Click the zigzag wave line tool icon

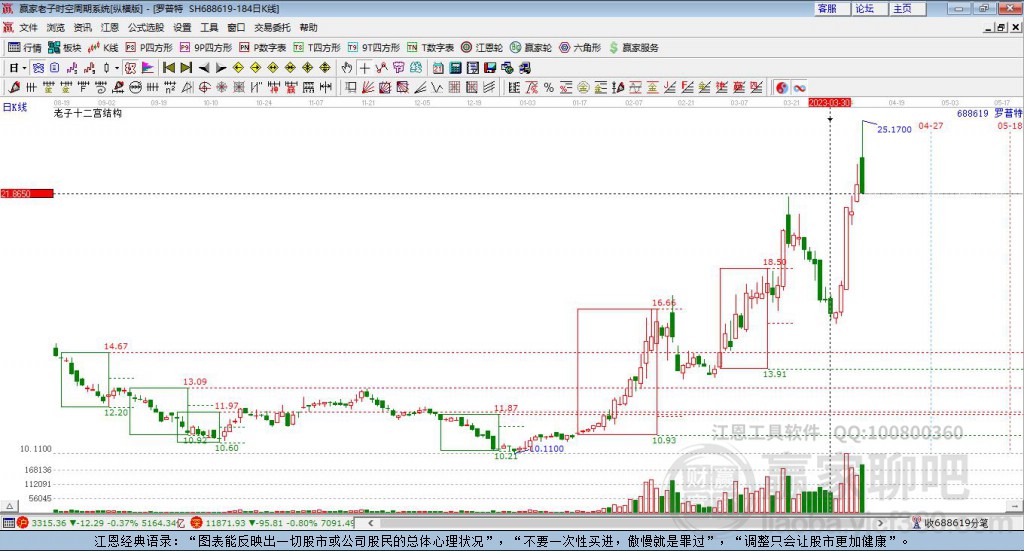click(x=438, y=87)
